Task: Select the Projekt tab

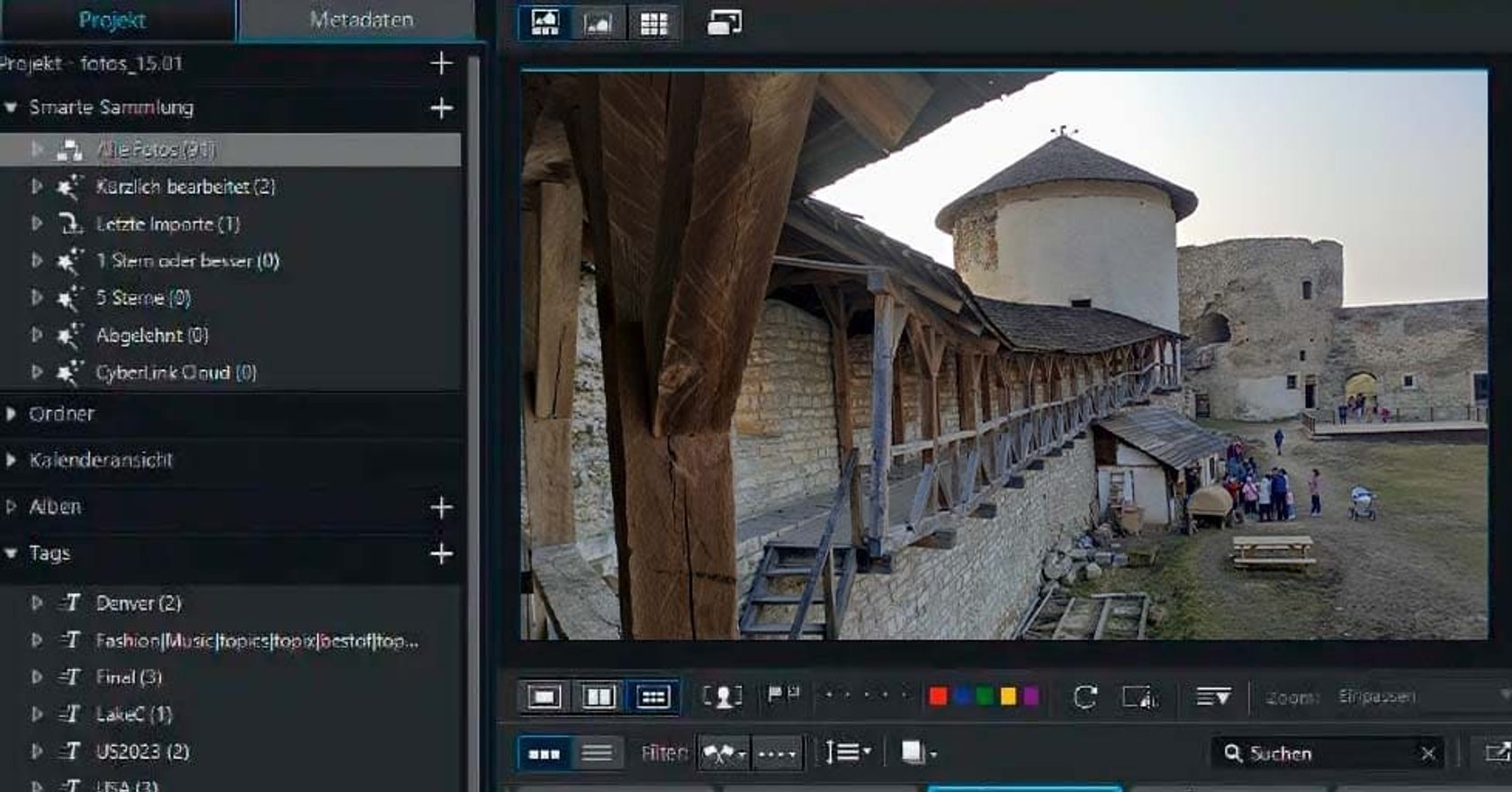Action: click(x=112, y=20)
